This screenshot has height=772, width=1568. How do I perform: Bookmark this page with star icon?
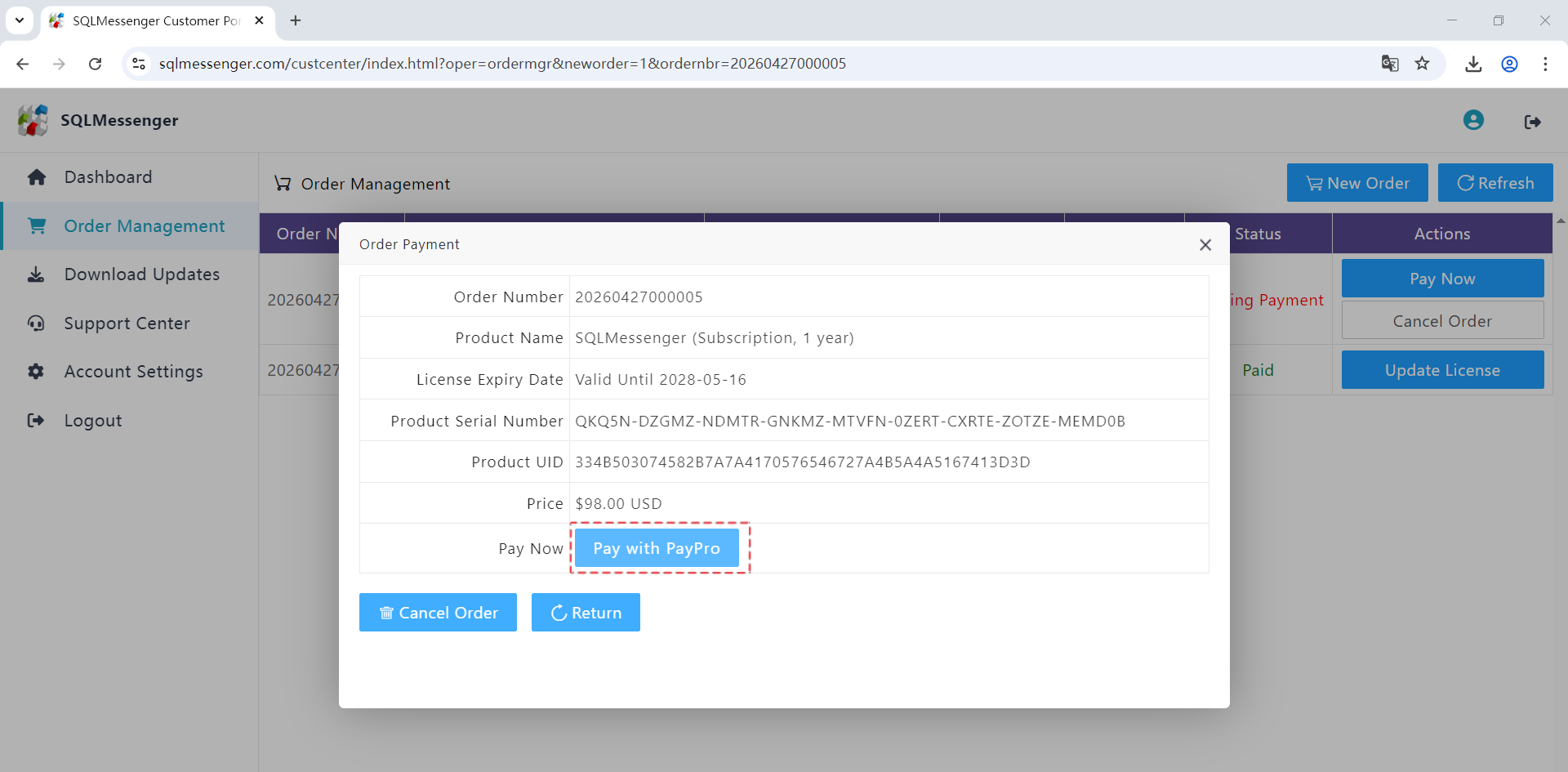1422,64
